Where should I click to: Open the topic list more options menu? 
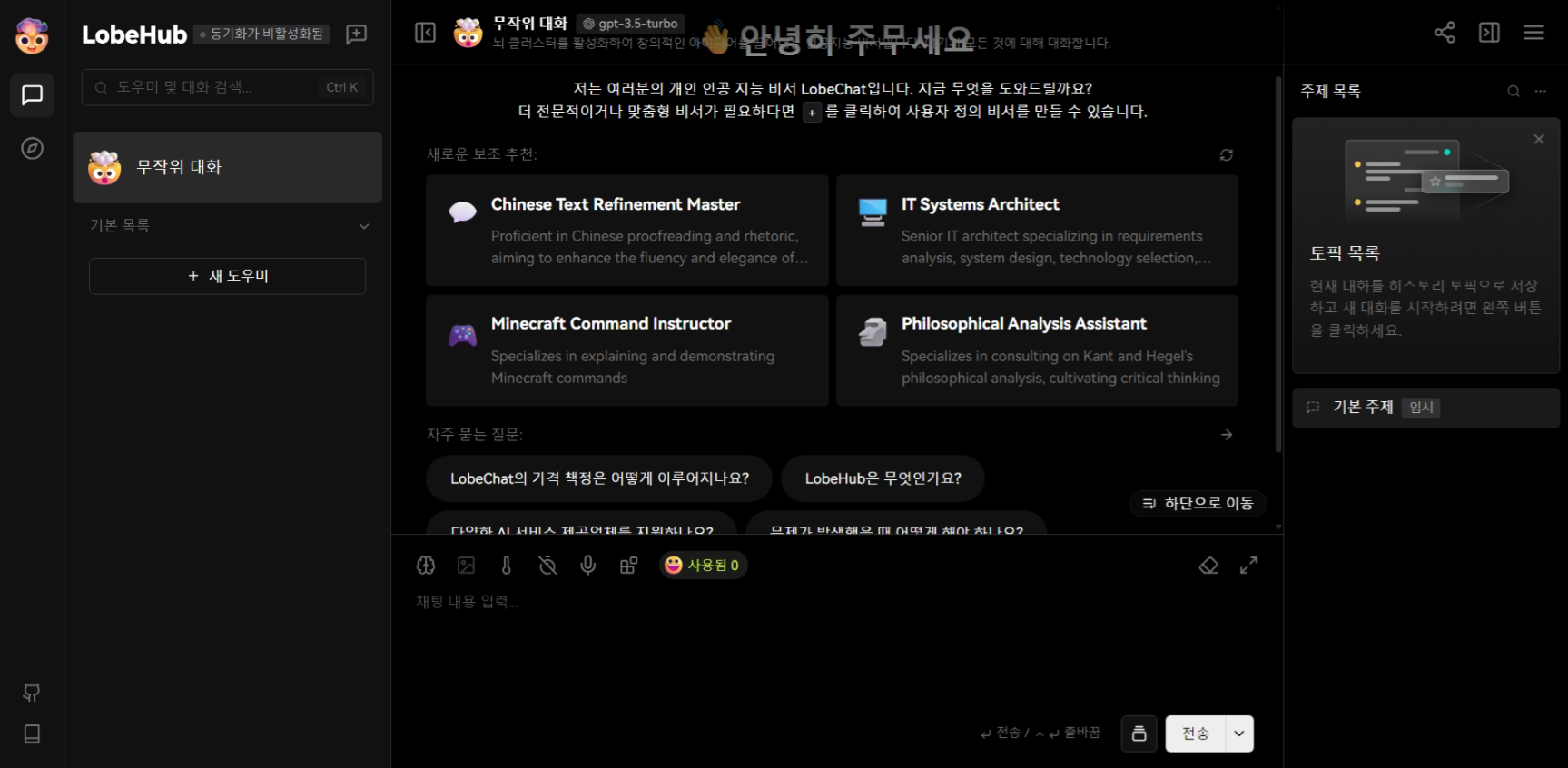1540,91
